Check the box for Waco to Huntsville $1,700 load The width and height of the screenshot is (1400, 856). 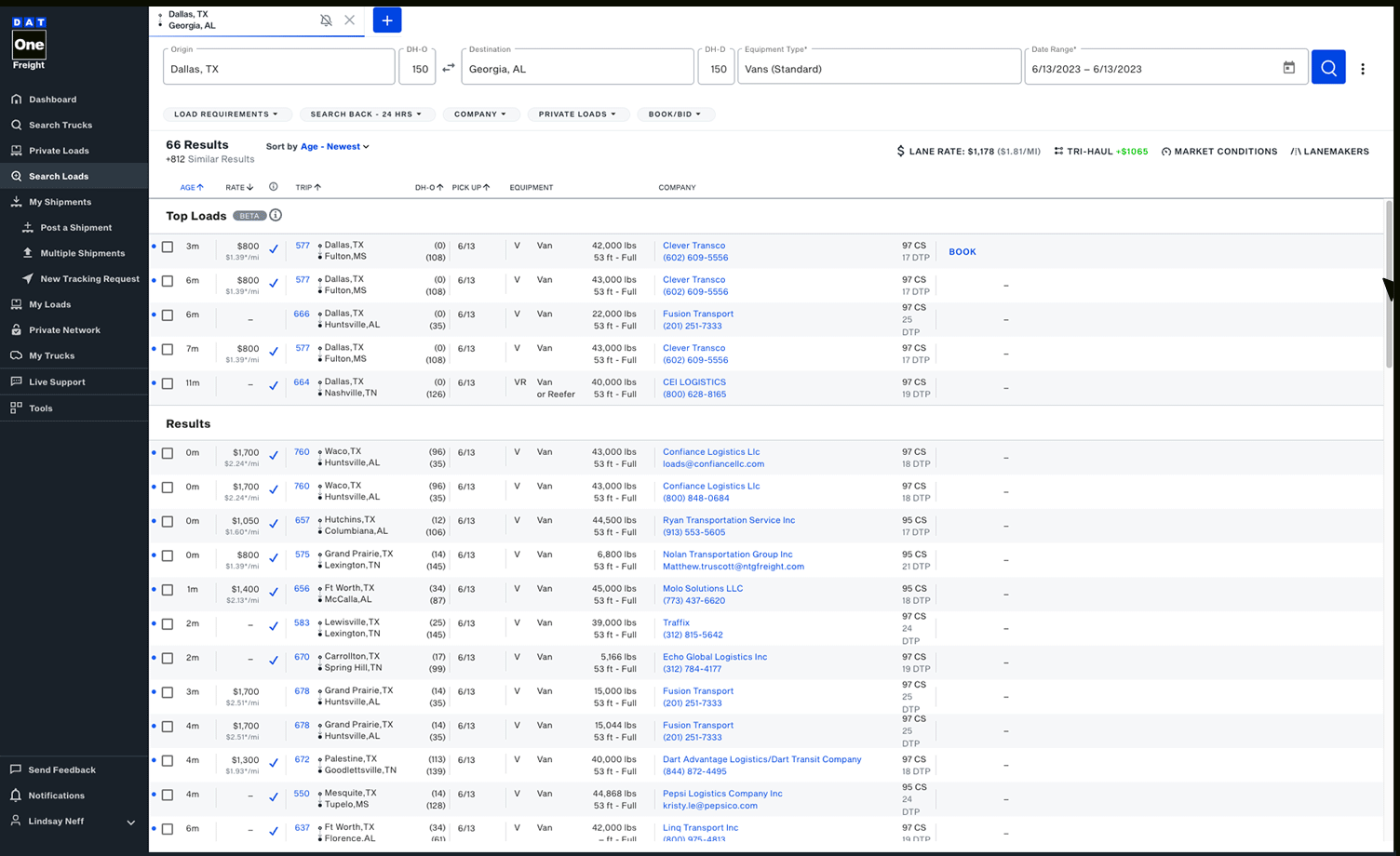pyautogui.click(x=168, y=453)
